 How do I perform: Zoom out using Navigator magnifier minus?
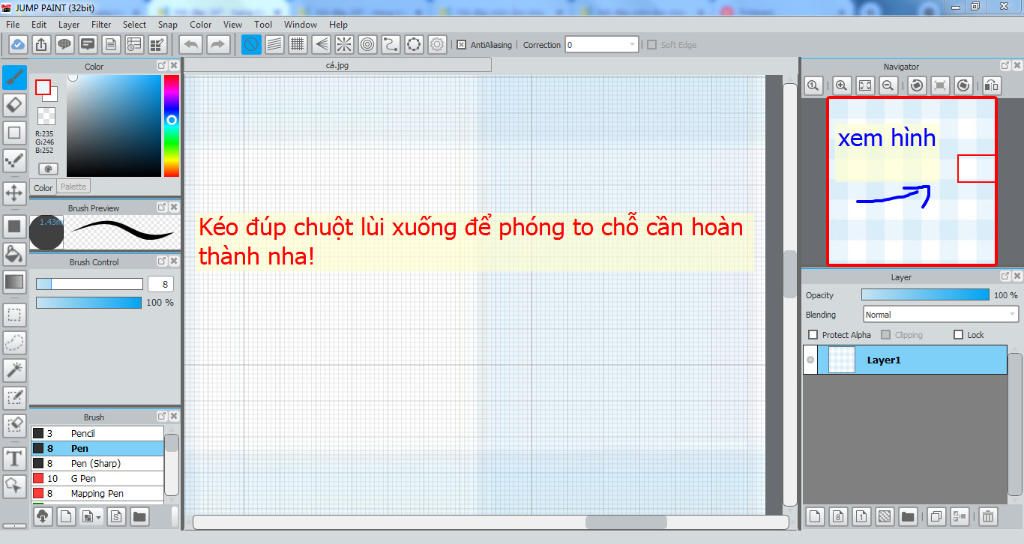[888, 86]
